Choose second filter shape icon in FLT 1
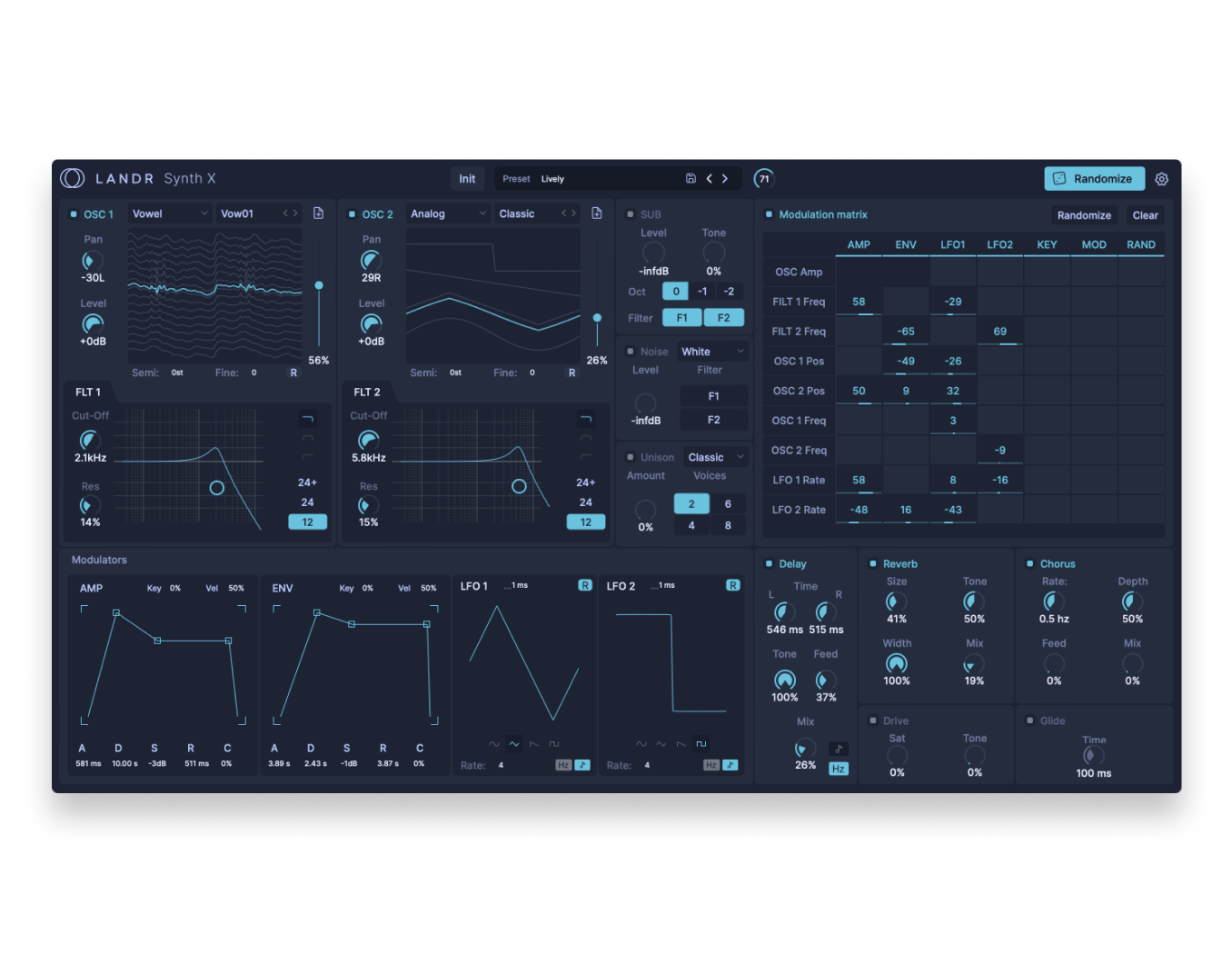Image resolution: width=1232 pixels, height=954 pixels. click(x=307, y=438)
